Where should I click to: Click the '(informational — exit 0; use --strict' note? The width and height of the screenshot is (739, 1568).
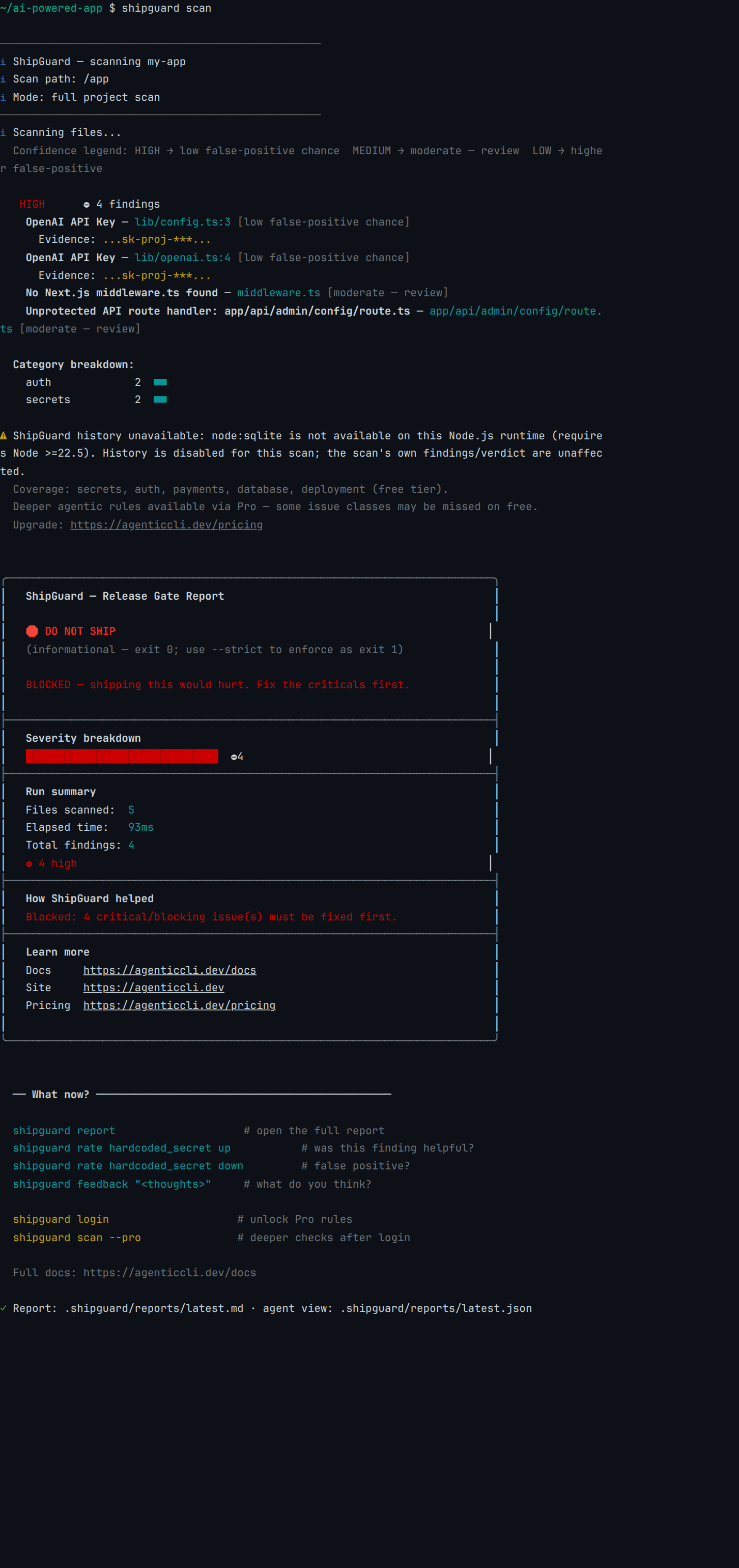(214, 650)
